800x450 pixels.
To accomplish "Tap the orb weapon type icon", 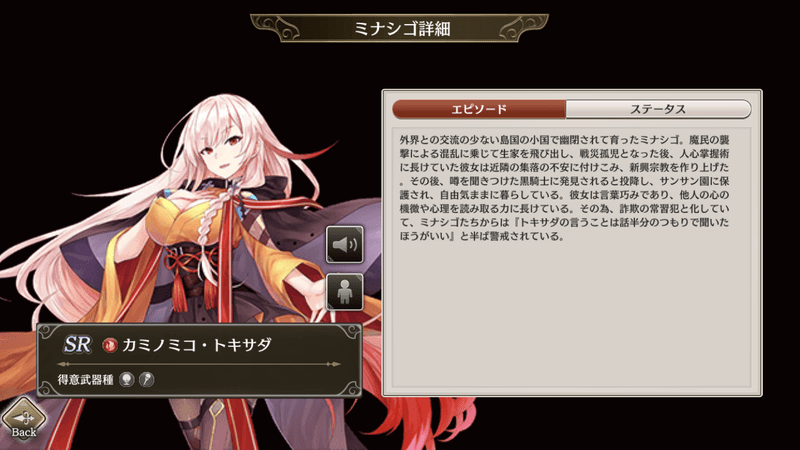I will pyautogui.click(x=127, y=380).
